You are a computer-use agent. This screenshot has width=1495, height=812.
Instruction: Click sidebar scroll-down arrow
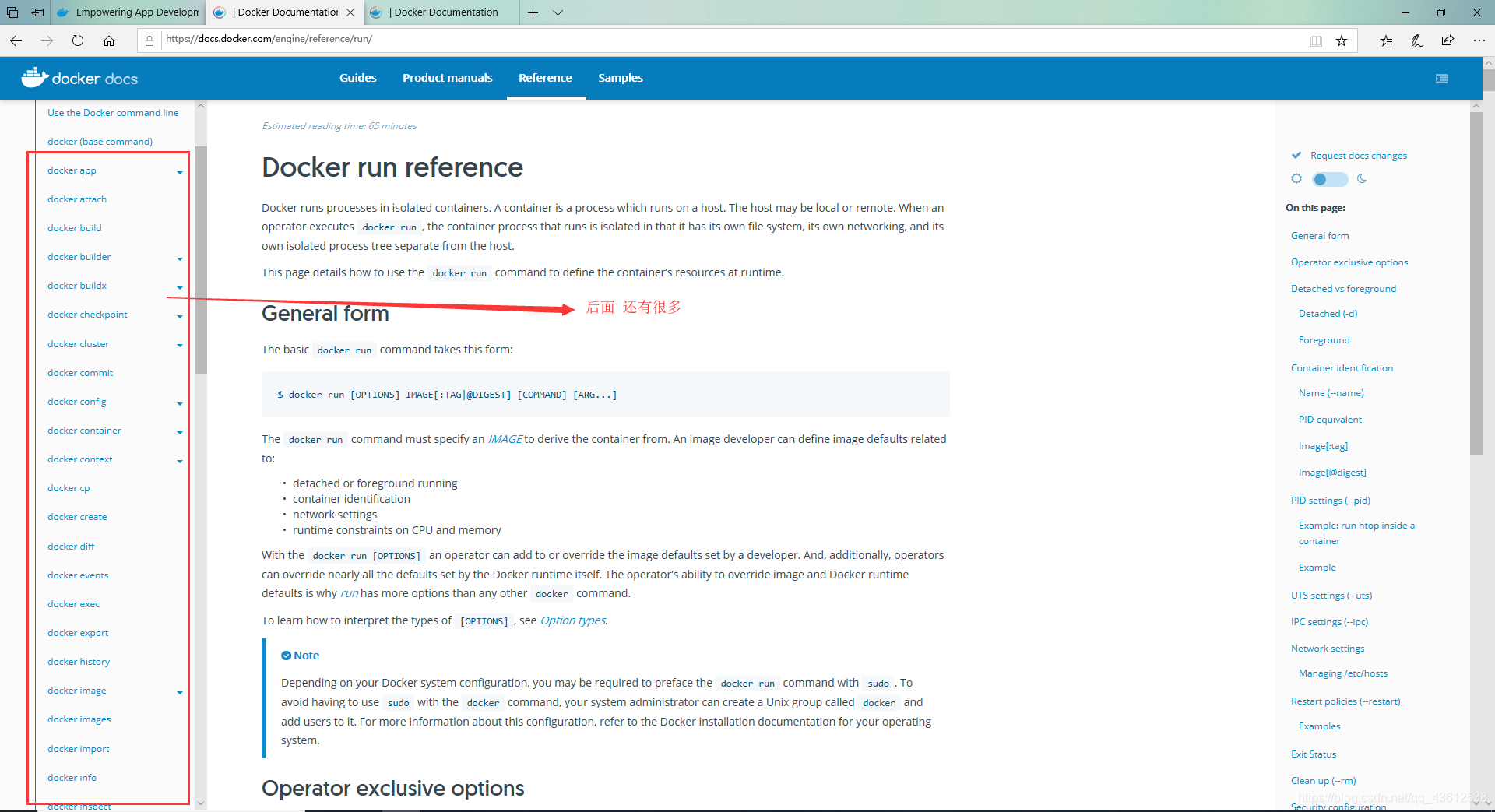pos(201,803)
